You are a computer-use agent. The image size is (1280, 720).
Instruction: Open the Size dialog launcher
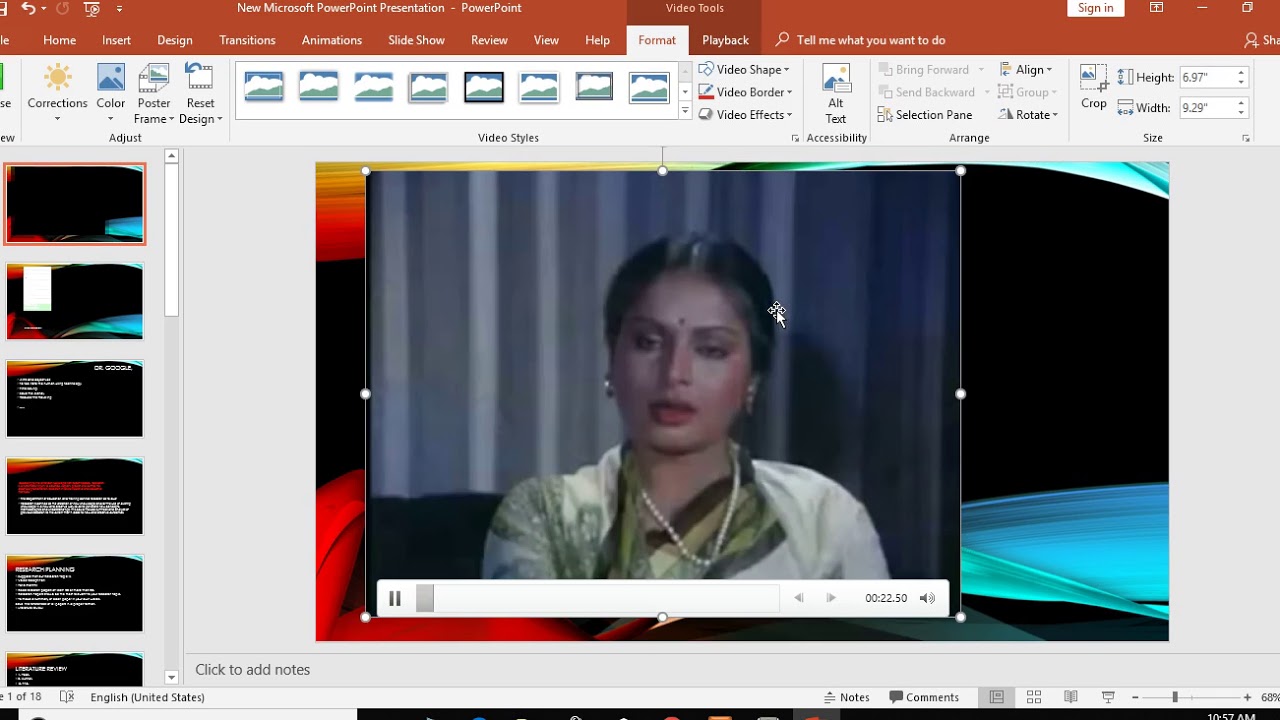point(1246,138)
